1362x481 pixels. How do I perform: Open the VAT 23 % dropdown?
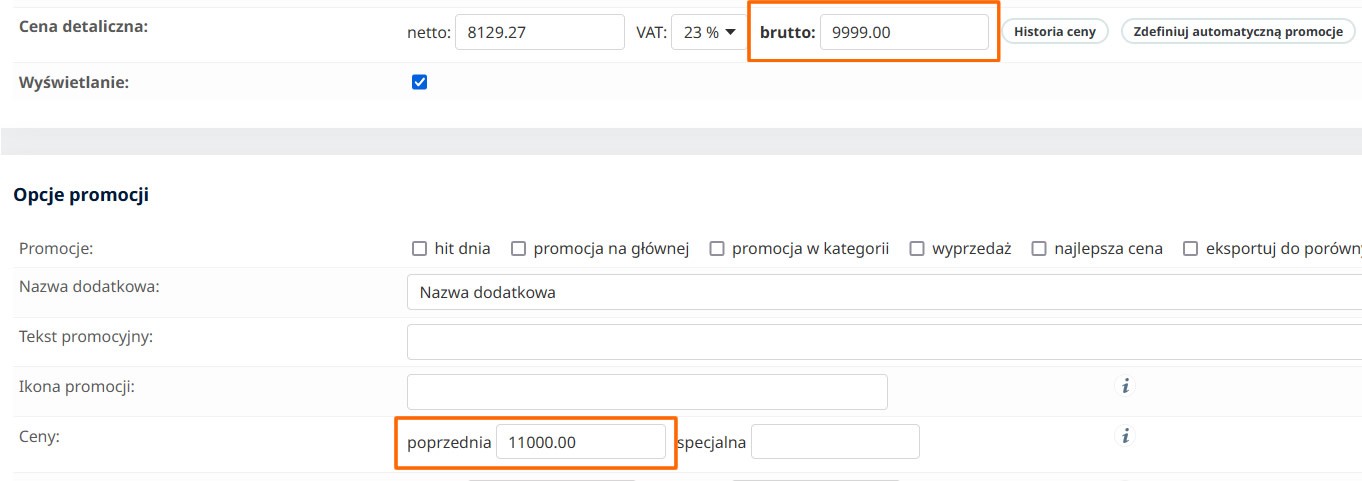point(708,32)
